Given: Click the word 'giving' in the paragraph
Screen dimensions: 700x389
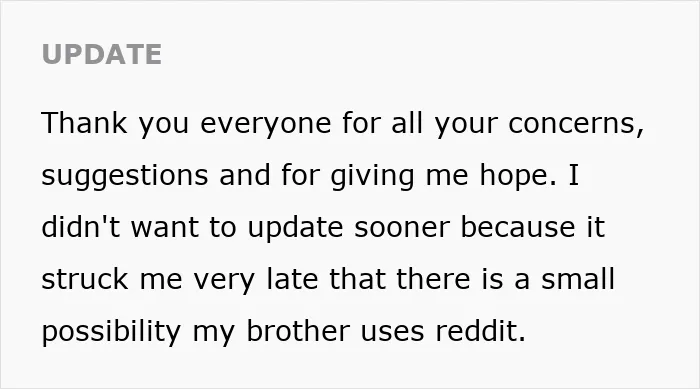Looking at the screenshot, I should click(372, 176).
